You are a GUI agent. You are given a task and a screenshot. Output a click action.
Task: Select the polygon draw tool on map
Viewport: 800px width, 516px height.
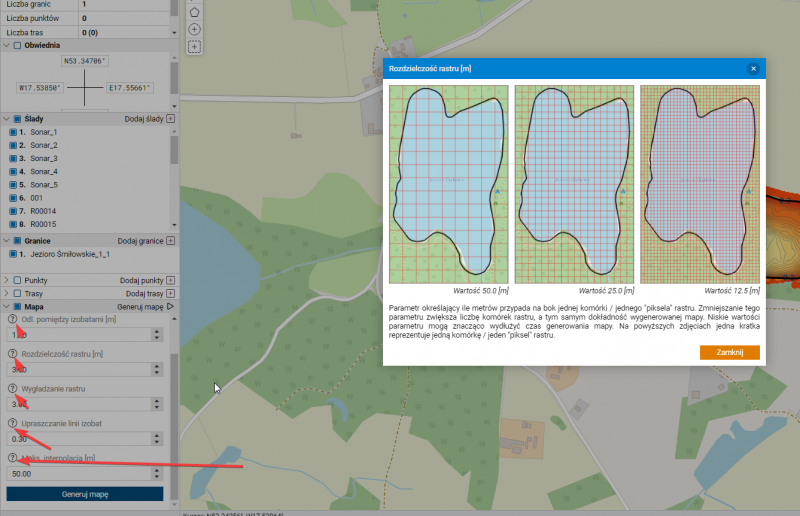pyautogui.click(x=194, y=12)
